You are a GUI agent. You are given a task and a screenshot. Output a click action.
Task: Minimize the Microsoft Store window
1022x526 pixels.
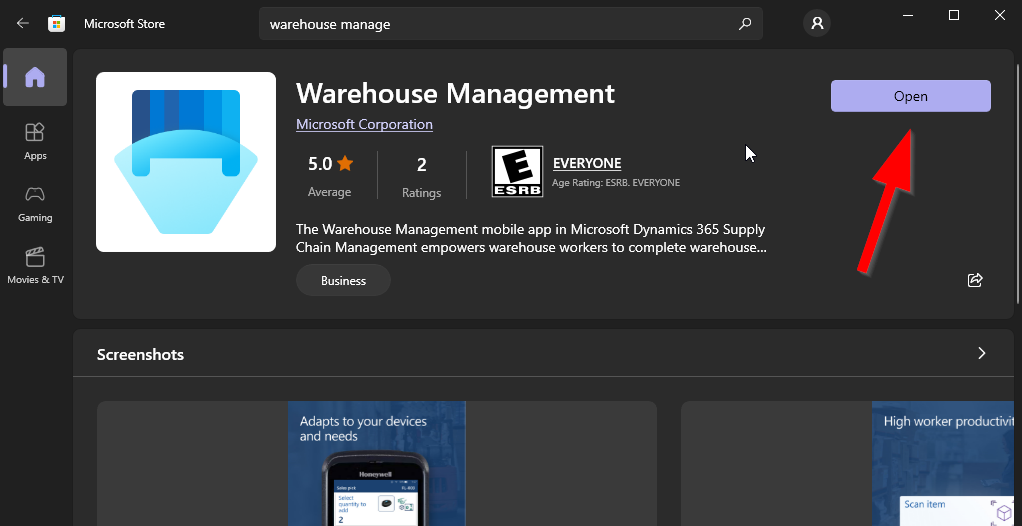point(908,16)
